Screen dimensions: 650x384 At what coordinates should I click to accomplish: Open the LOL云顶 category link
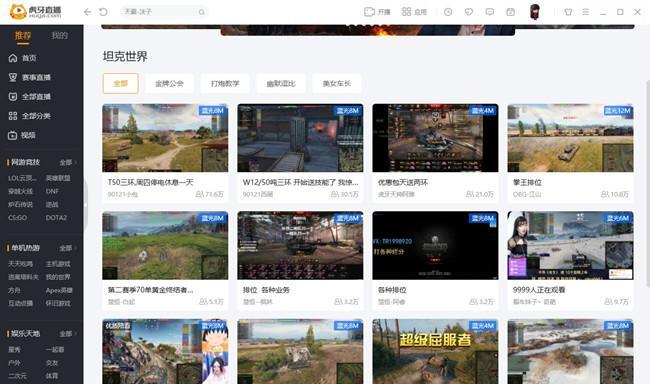(22, 178)
